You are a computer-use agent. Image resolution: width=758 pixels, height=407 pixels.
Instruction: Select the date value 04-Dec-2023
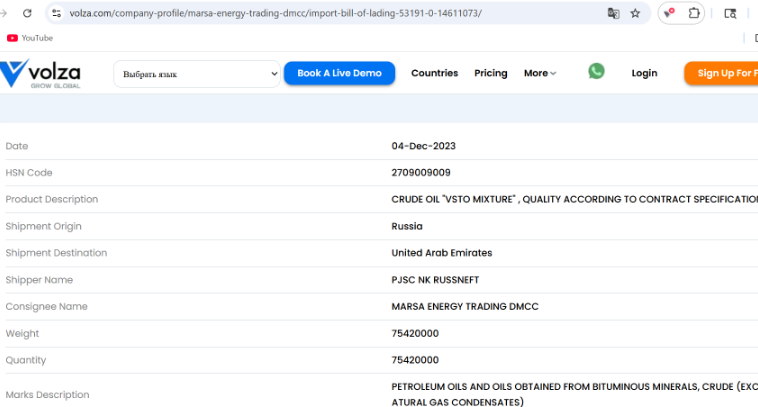(423, 146)
